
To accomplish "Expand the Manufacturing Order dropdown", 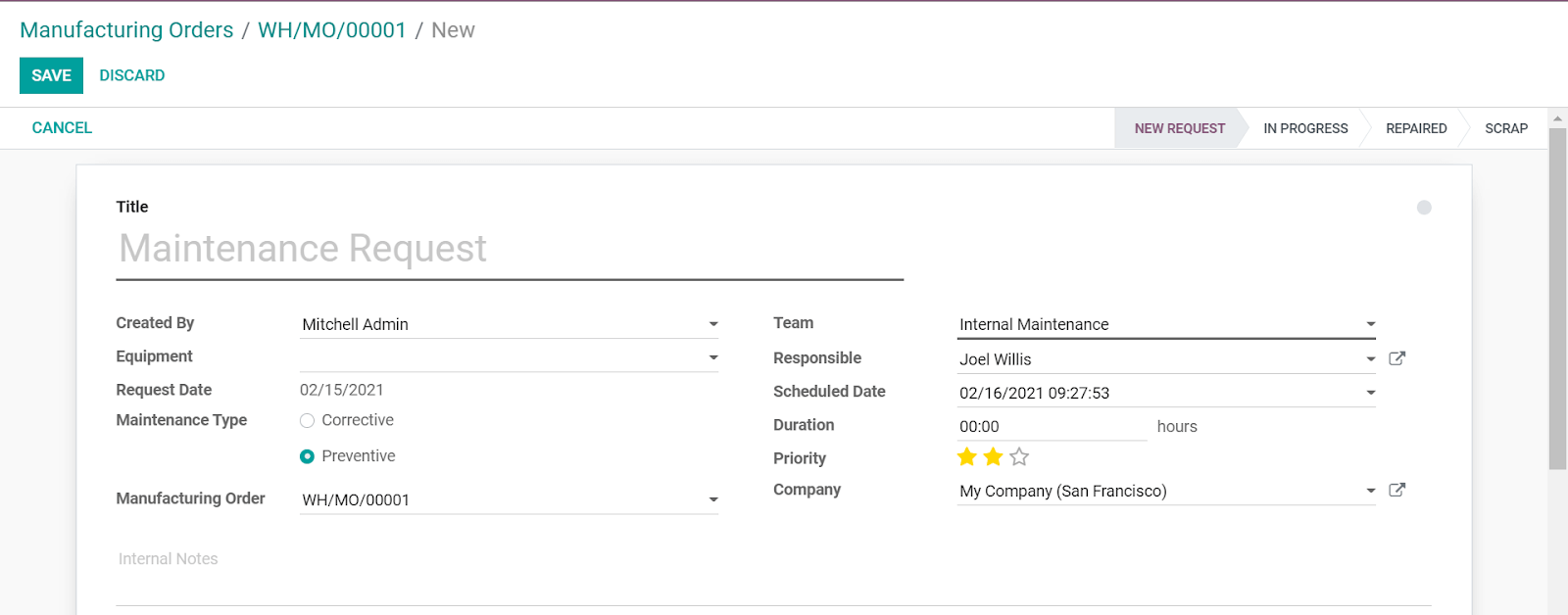I will (x=713, y=499).
